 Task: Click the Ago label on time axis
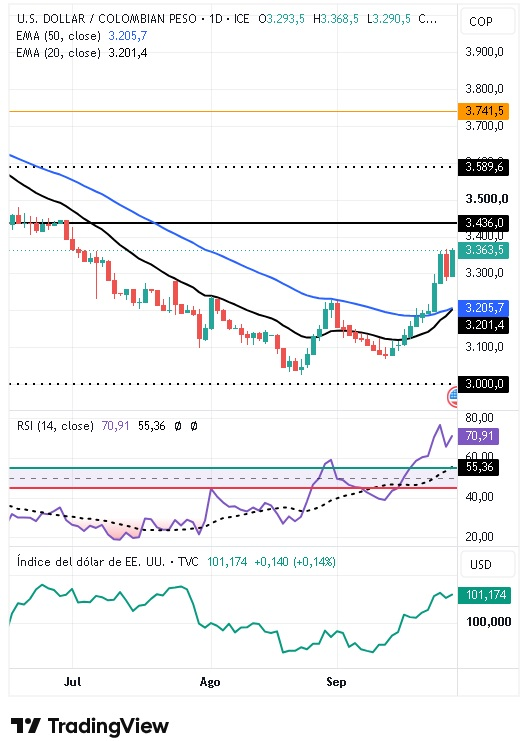210,682
